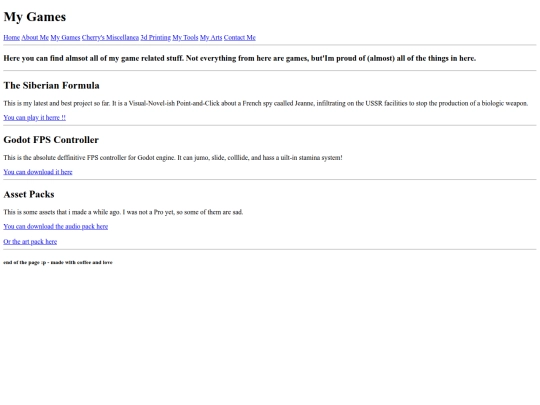540x405 pixels.
Task: Click the FPS controller description text
Action: tap(173, 158)
